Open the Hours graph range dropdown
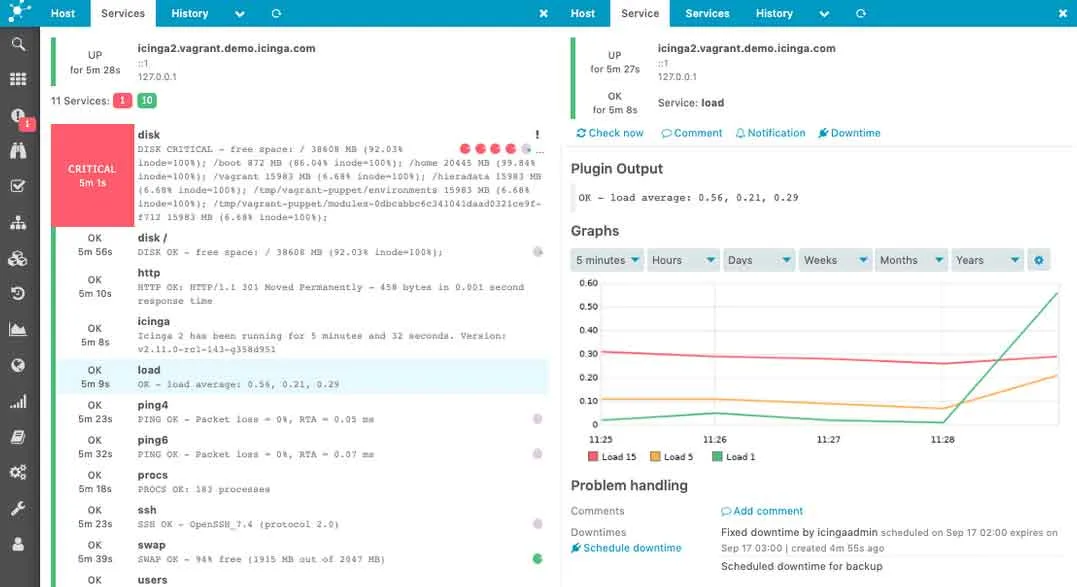 (683, 260)
